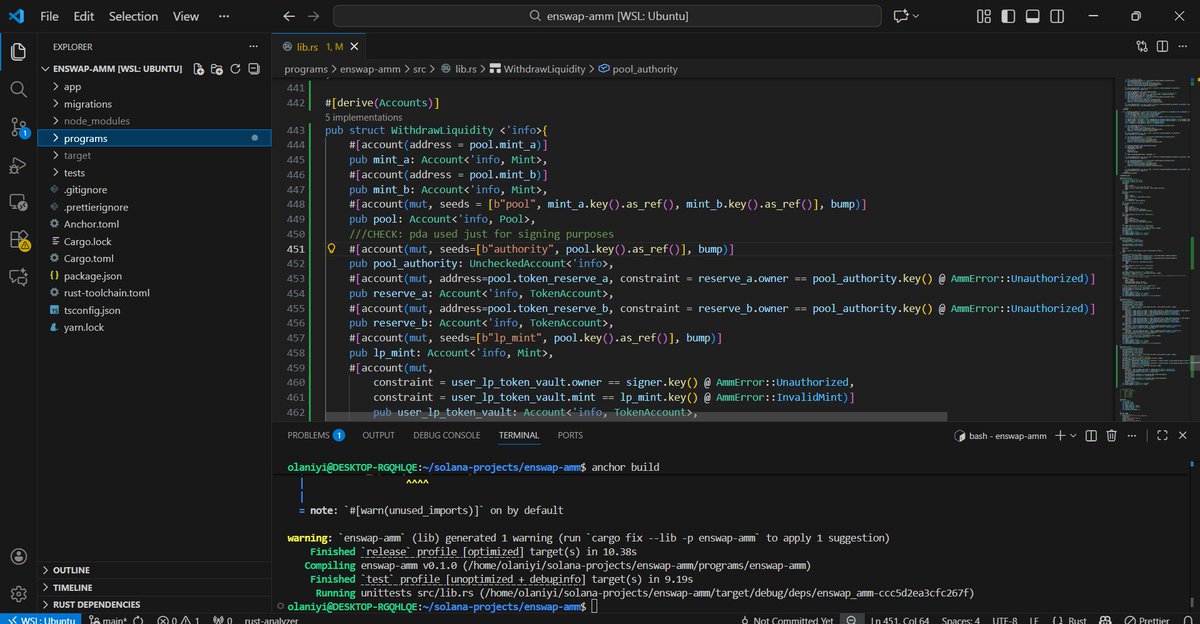Close the terminal panel
Viewport: 1200px width, 624px height.
(x=1184, y=436)
